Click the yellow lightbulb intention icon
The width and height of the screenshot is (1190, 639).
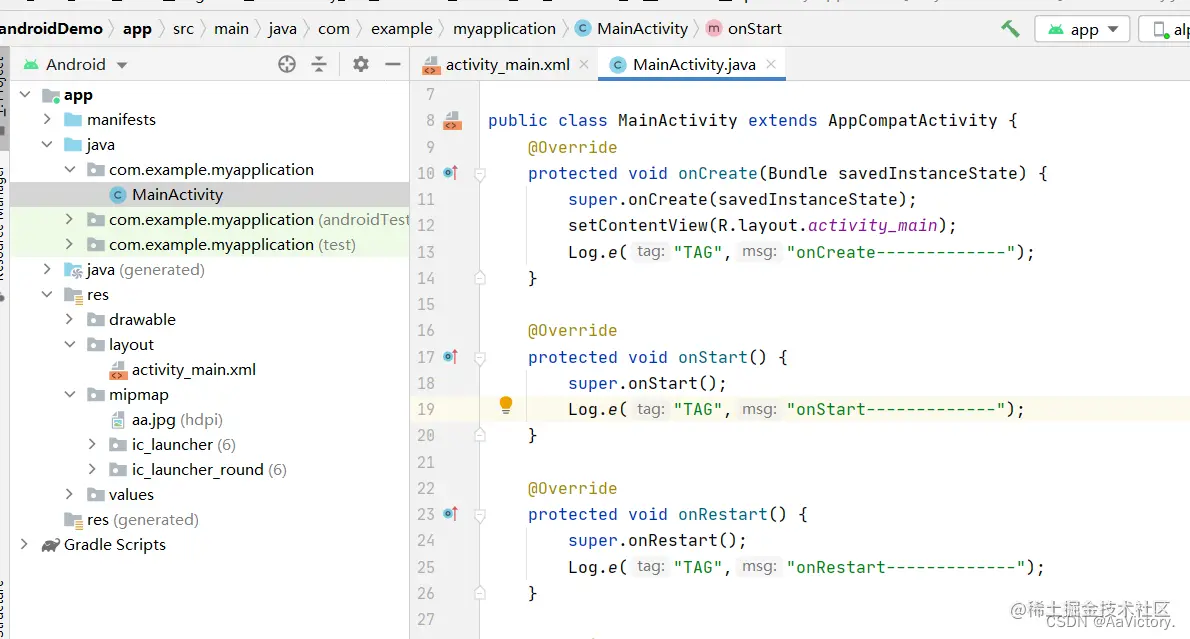(506, 405)
